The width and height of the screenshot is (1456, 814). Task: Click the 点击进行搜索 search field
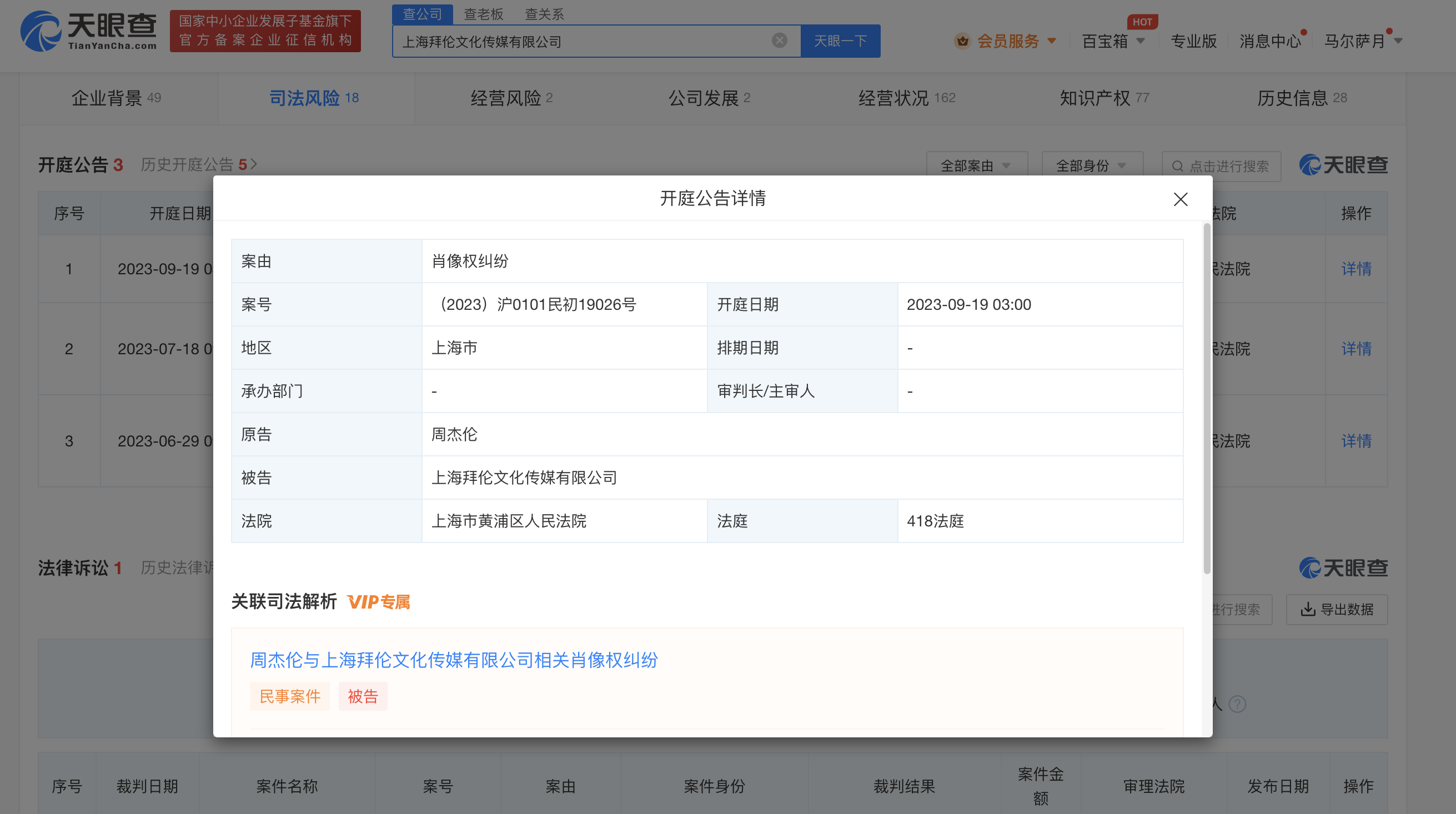point(1221,166)
